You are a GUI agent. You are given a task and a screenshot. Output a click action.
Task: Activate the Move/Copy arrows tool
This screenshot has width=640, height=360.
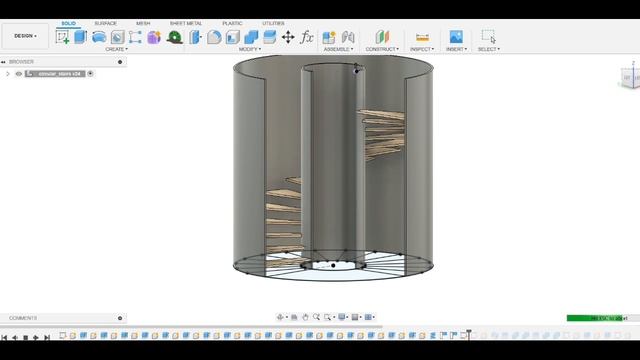click(288, 37)
